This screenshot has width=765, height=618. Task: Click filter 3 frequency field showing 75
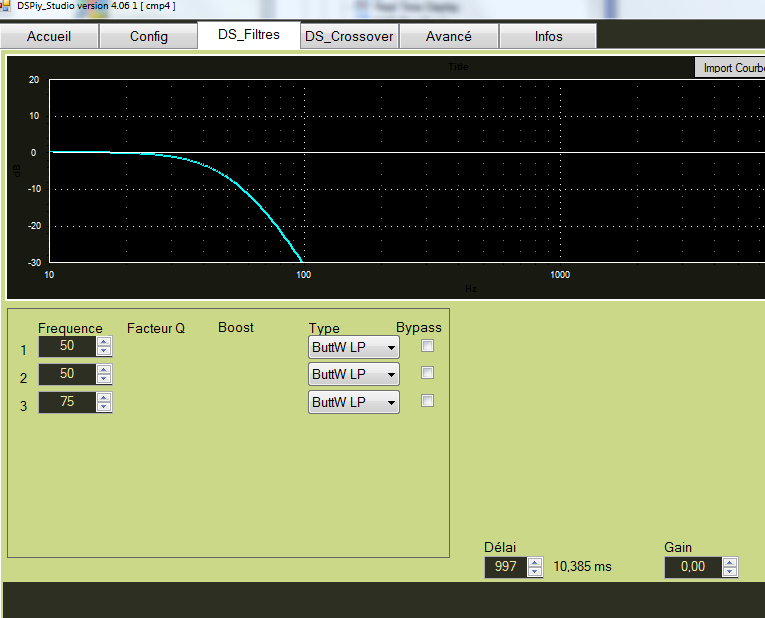click(67, 402)
